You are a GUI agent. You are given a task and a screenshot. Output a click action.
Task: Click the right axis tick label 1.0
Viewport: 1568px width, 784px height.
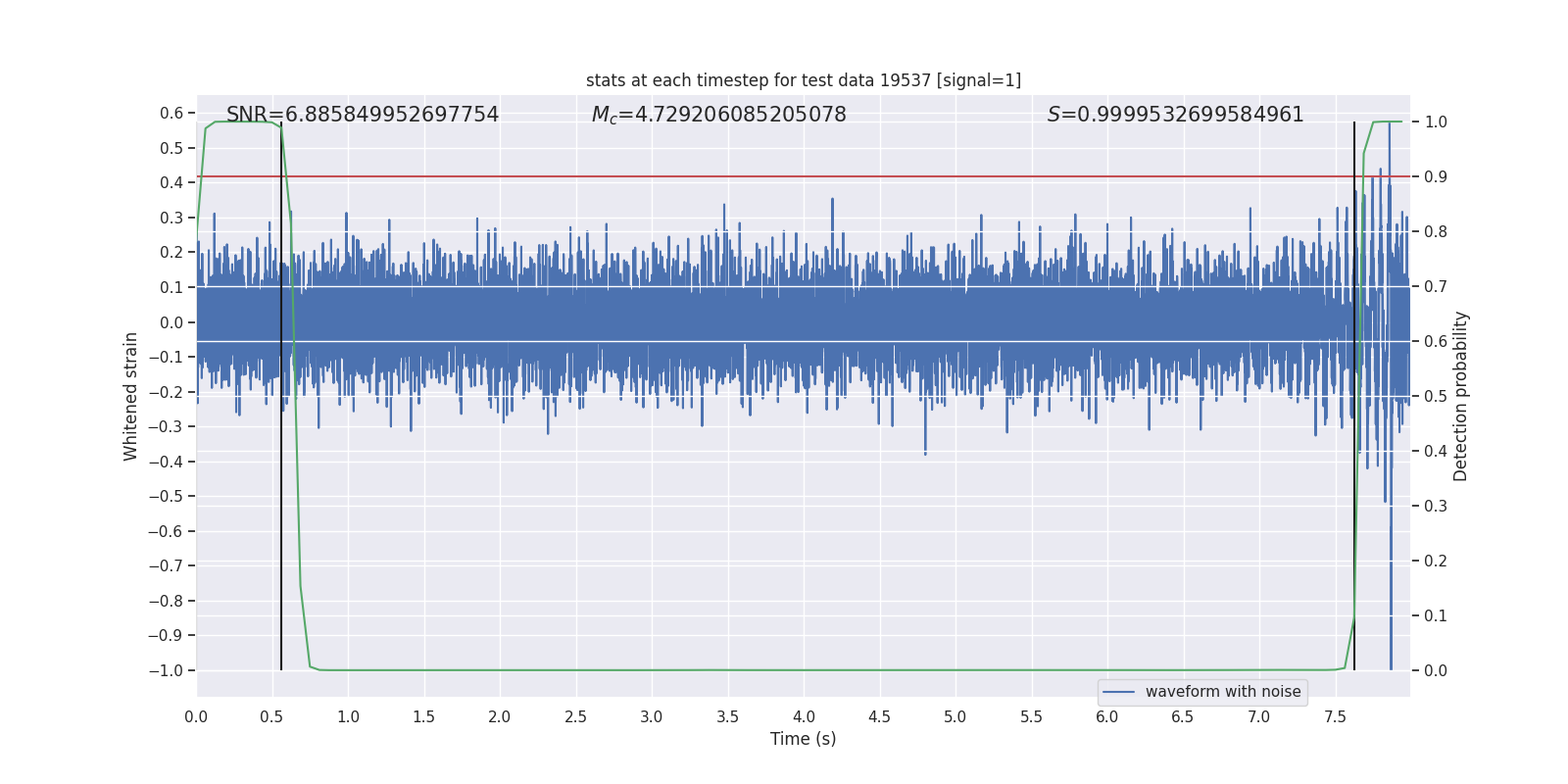(x=1436, y=122)
